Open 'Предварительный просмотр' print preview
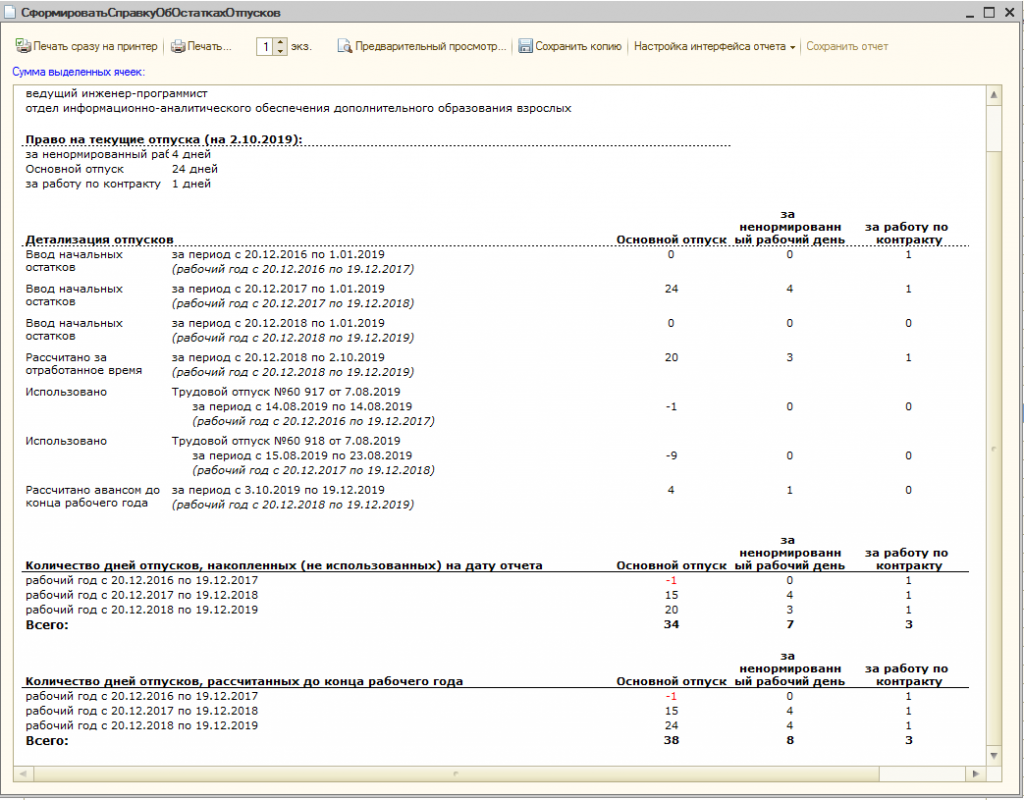 [422, 46]
